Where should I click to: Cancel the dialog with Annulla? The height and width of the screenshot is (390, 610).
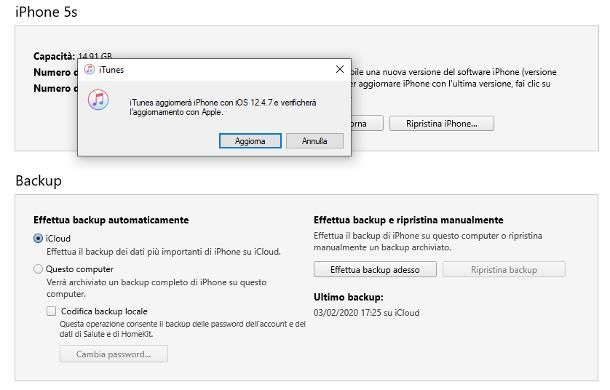coord(315,141)
